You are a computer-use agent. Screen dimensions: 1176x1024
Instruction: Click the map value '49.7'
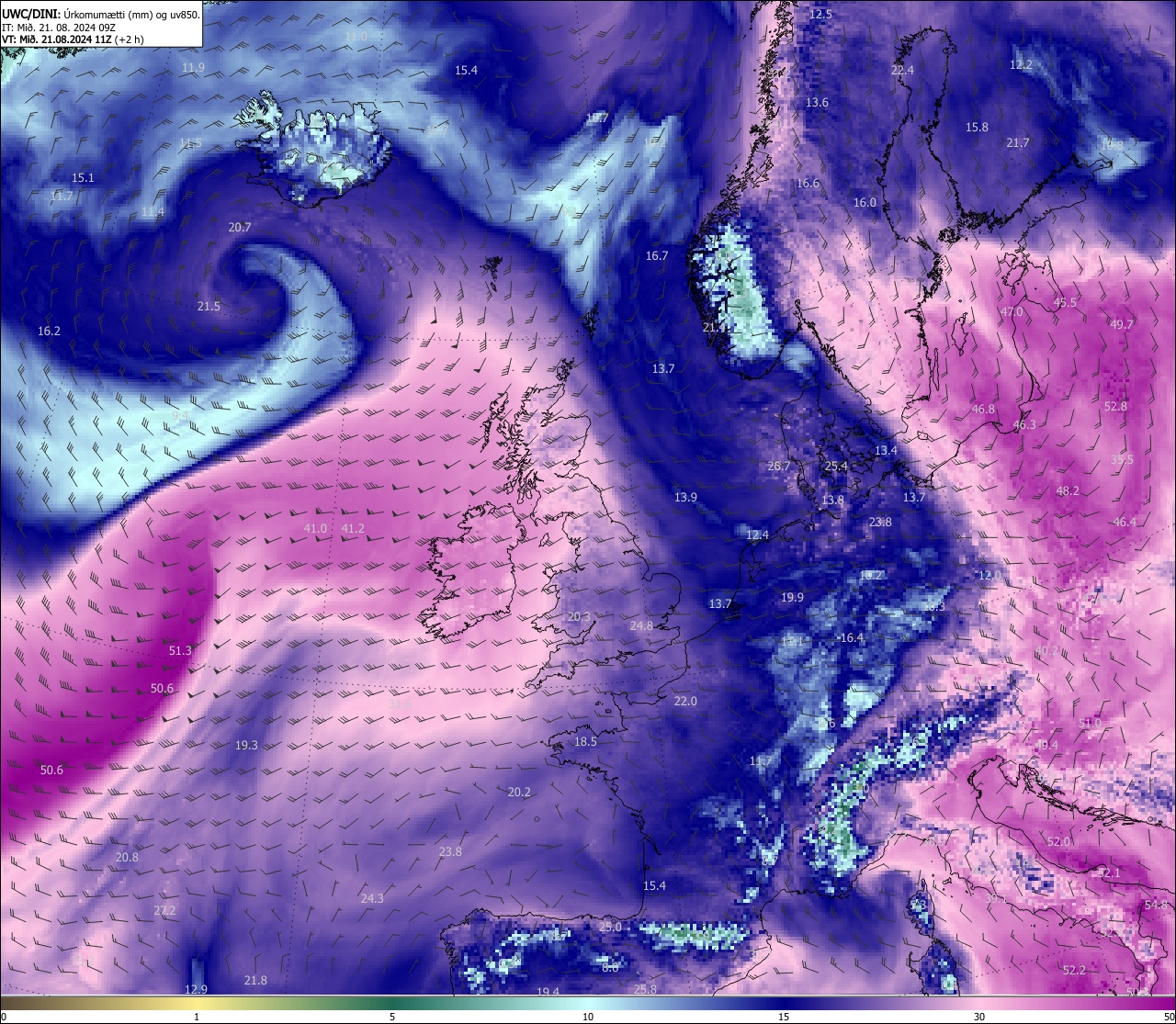coord(1121,325)
